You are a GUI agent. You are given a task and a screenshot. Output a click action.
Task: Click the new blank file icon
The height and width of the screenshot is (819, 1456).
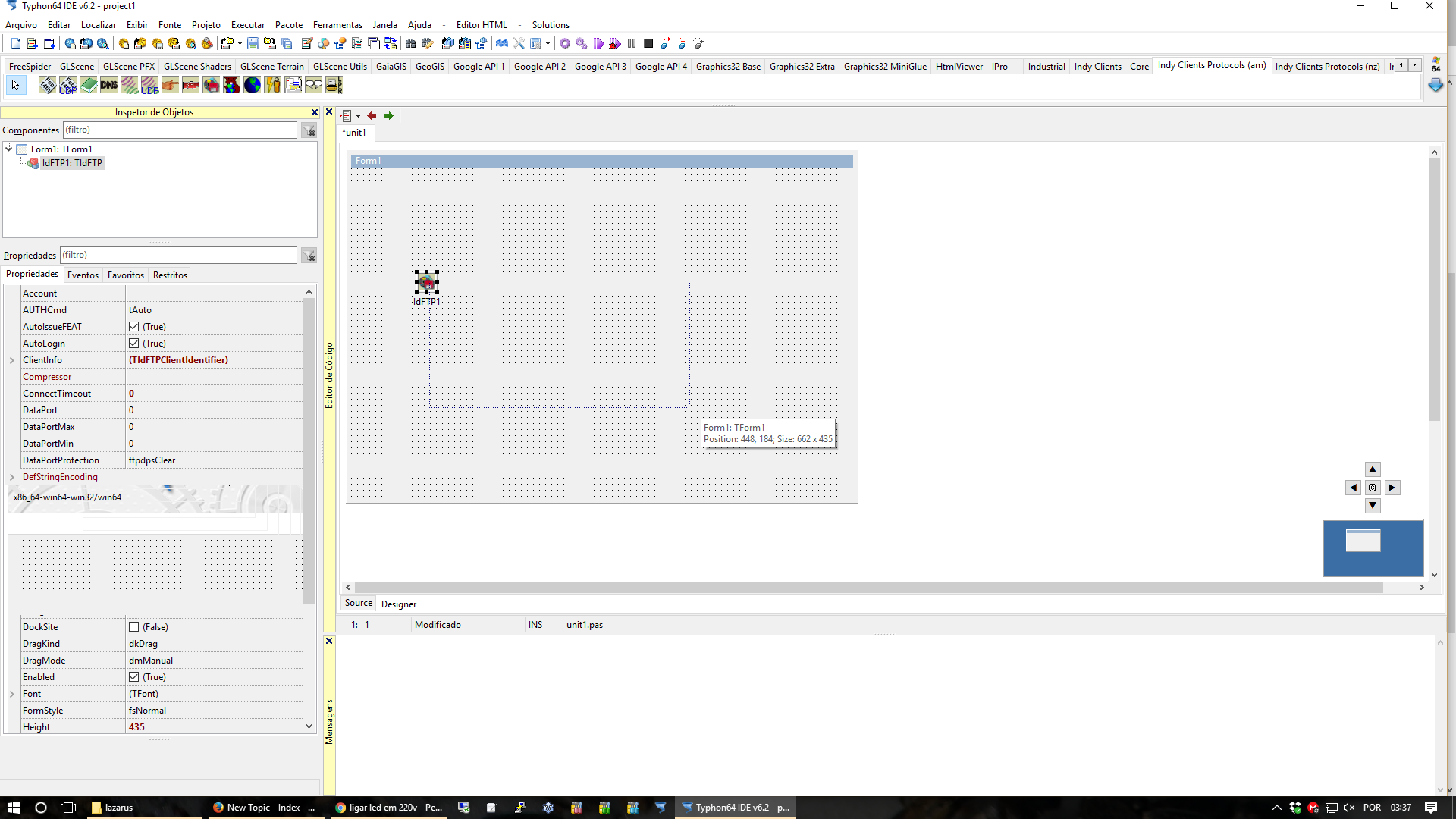coord(15,44)
